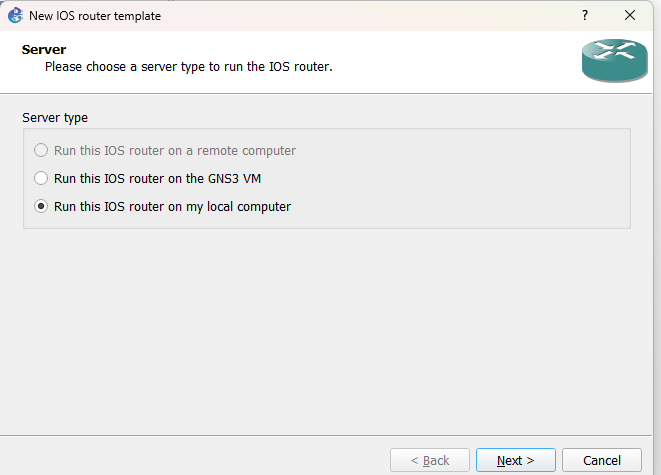Cancel the IOS router template wizard
The width and height of the screenshot is (661, 475).
(x=602, y=460)
